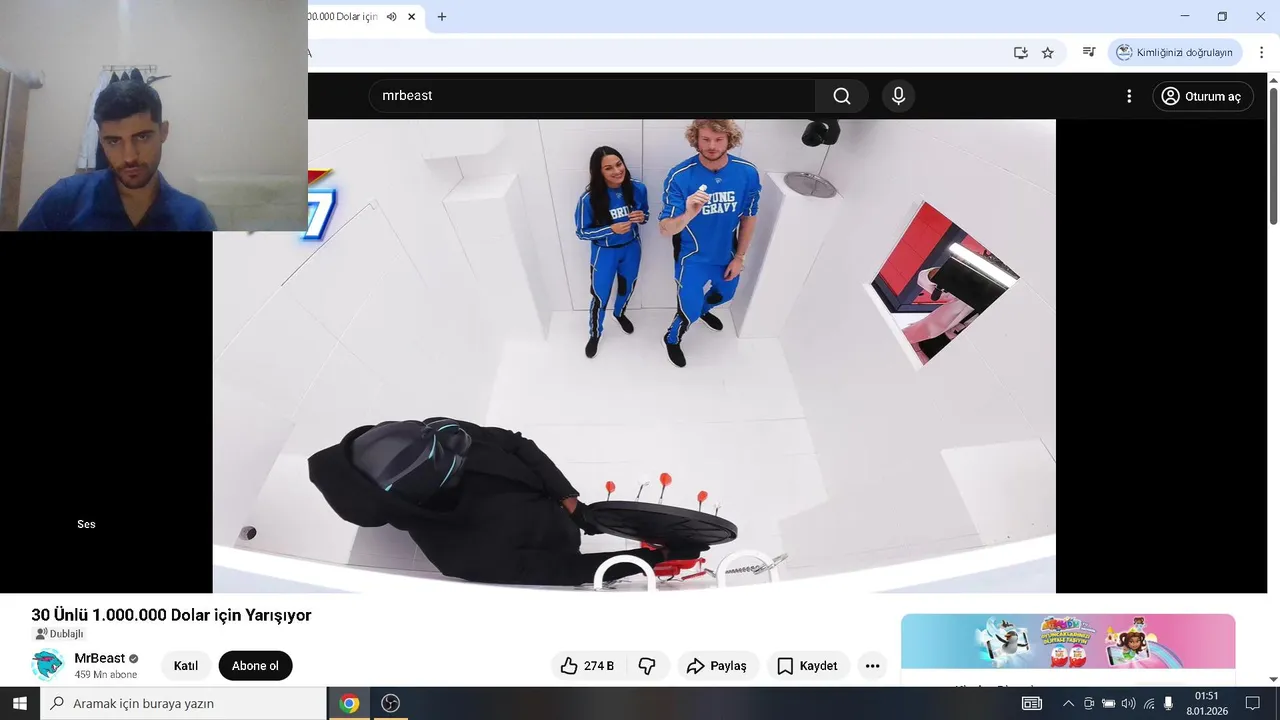Share the video via Paylaş button
Viewport: 1280px width, 720px height.
717,666
